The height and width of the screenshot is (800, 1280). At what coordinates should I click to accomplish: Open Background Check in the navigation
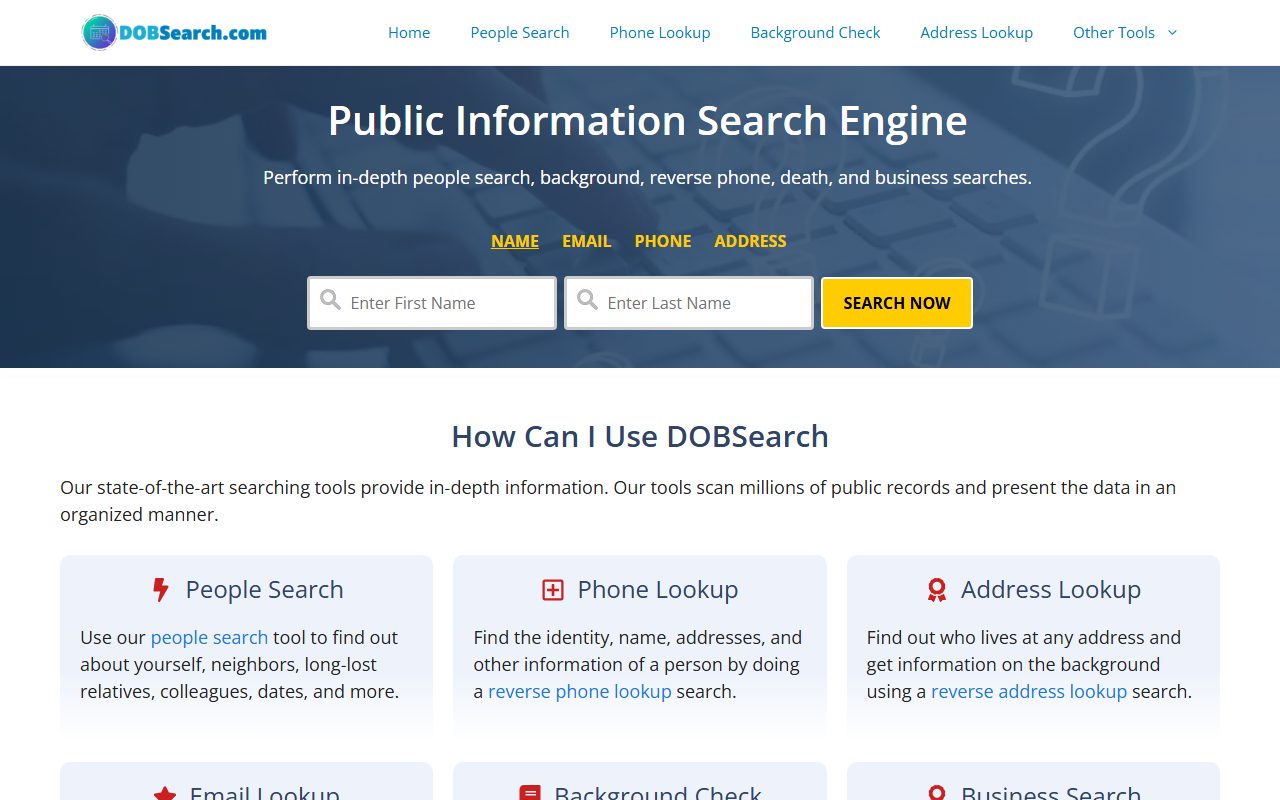point(815,33)
